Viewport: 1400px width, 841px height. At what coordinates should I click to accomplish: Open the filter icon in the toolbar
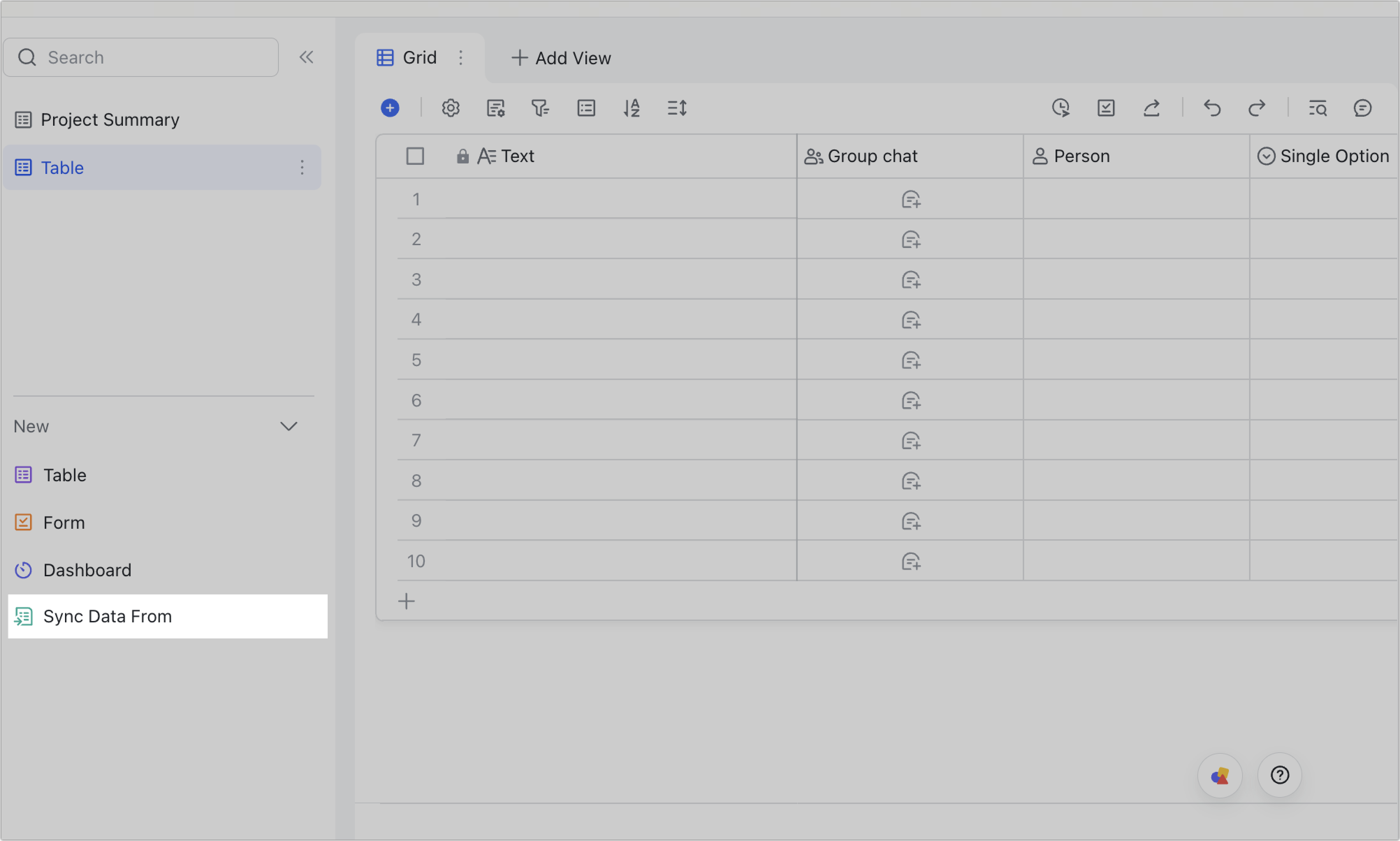(x=540, y=108)
